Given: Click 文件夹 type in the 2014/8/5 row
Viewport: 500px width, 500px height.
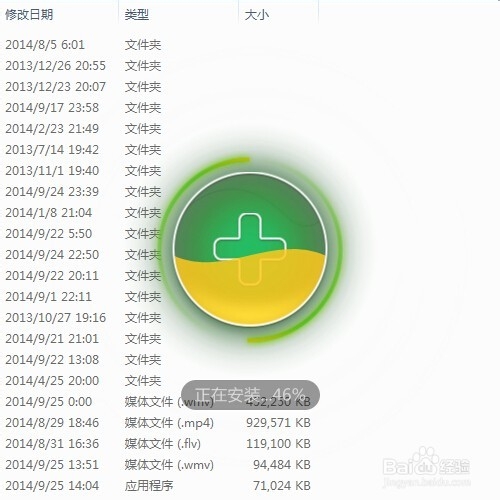Looking at the screenshot, I should click(x=143, y=45).
